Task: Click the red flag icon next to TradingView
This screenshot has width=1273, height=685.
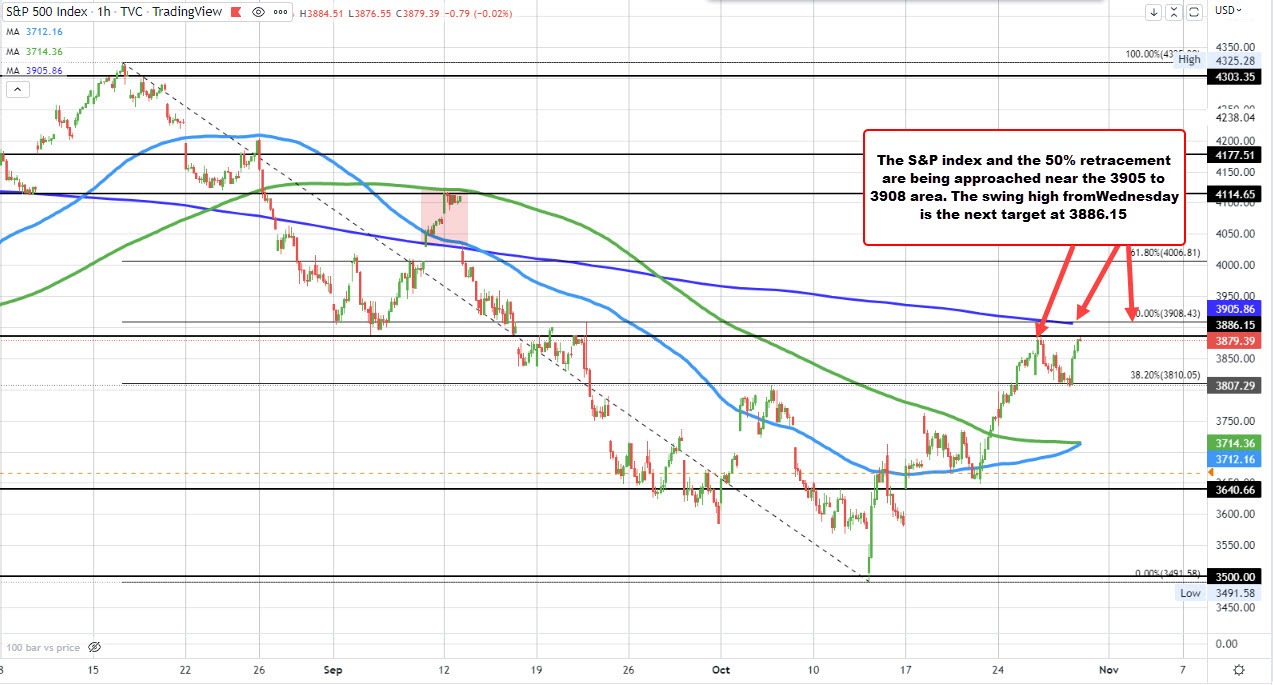Action: (x=234, y=12)
